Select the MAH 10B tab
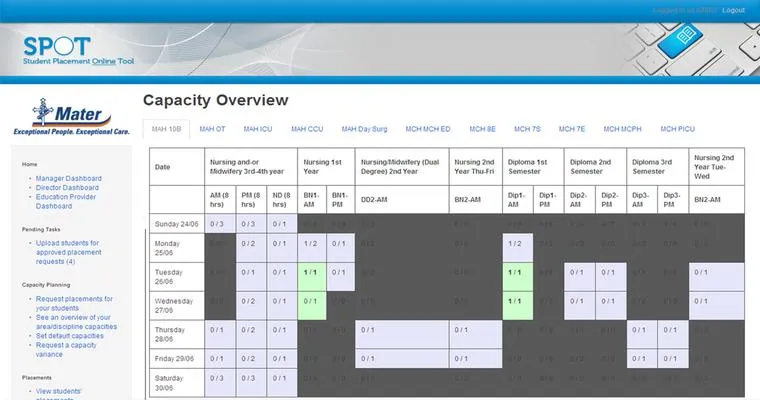Viewport: 760px width, 400px height. coord(166,129)
